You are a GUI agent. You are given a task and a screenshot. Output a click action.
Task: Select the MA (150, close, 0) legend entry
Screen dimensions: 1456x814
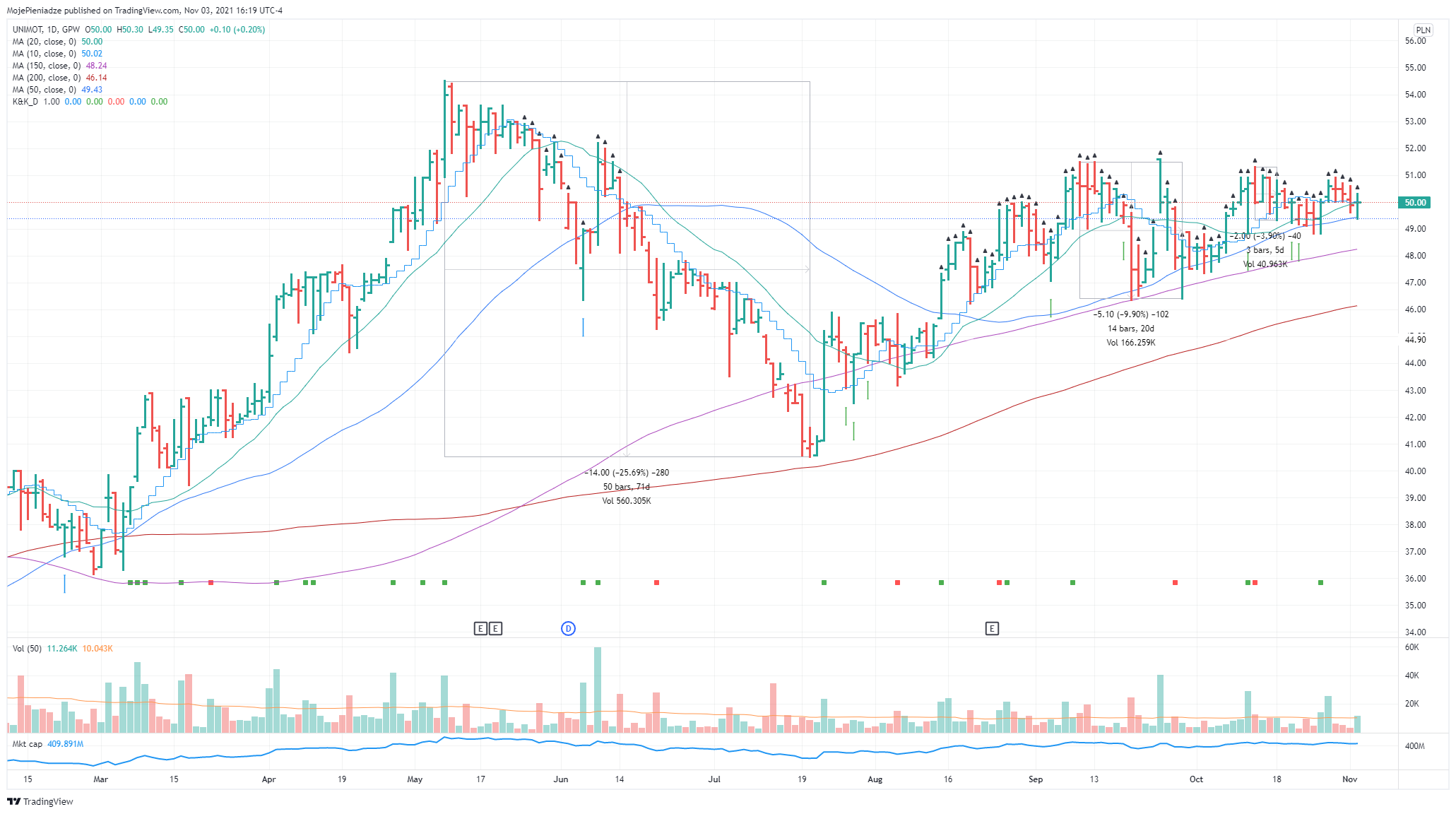(46, 66)
